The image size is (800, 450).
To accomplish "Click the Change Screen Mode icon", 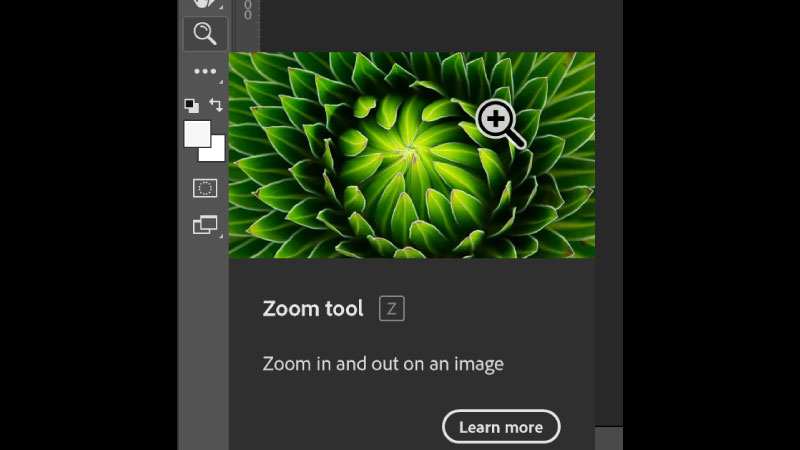I will click(204, 225).
